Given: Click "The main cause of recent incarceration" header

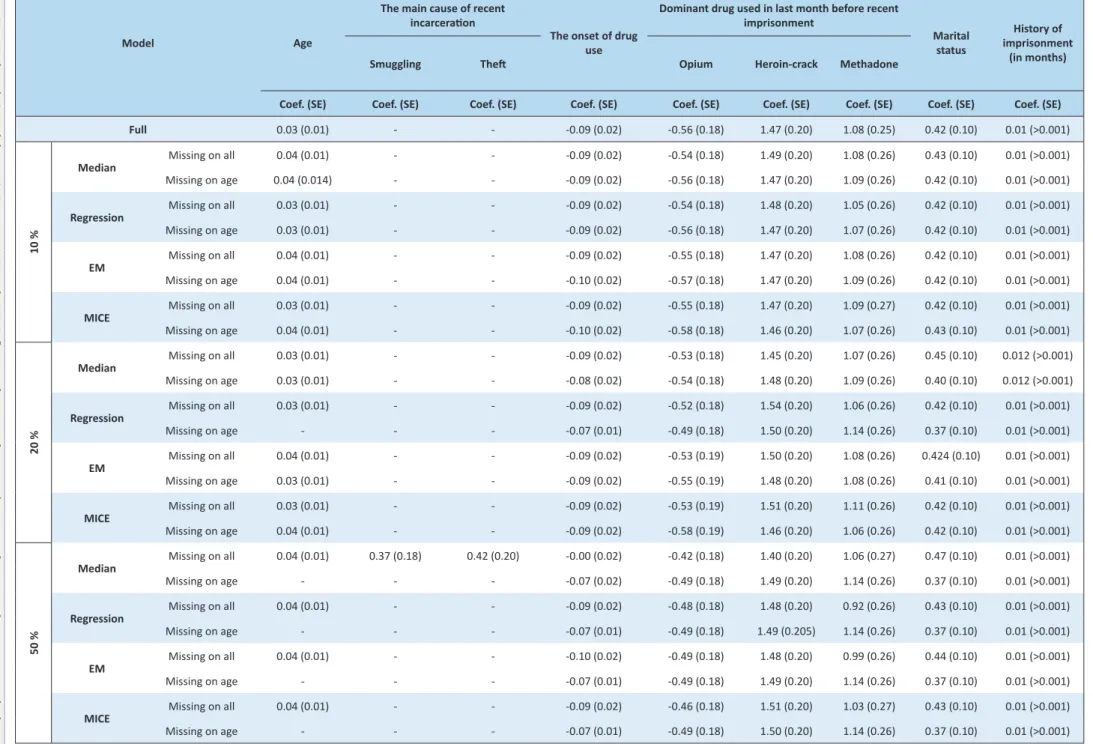Looking at the screenshot, I should point(443,15).
